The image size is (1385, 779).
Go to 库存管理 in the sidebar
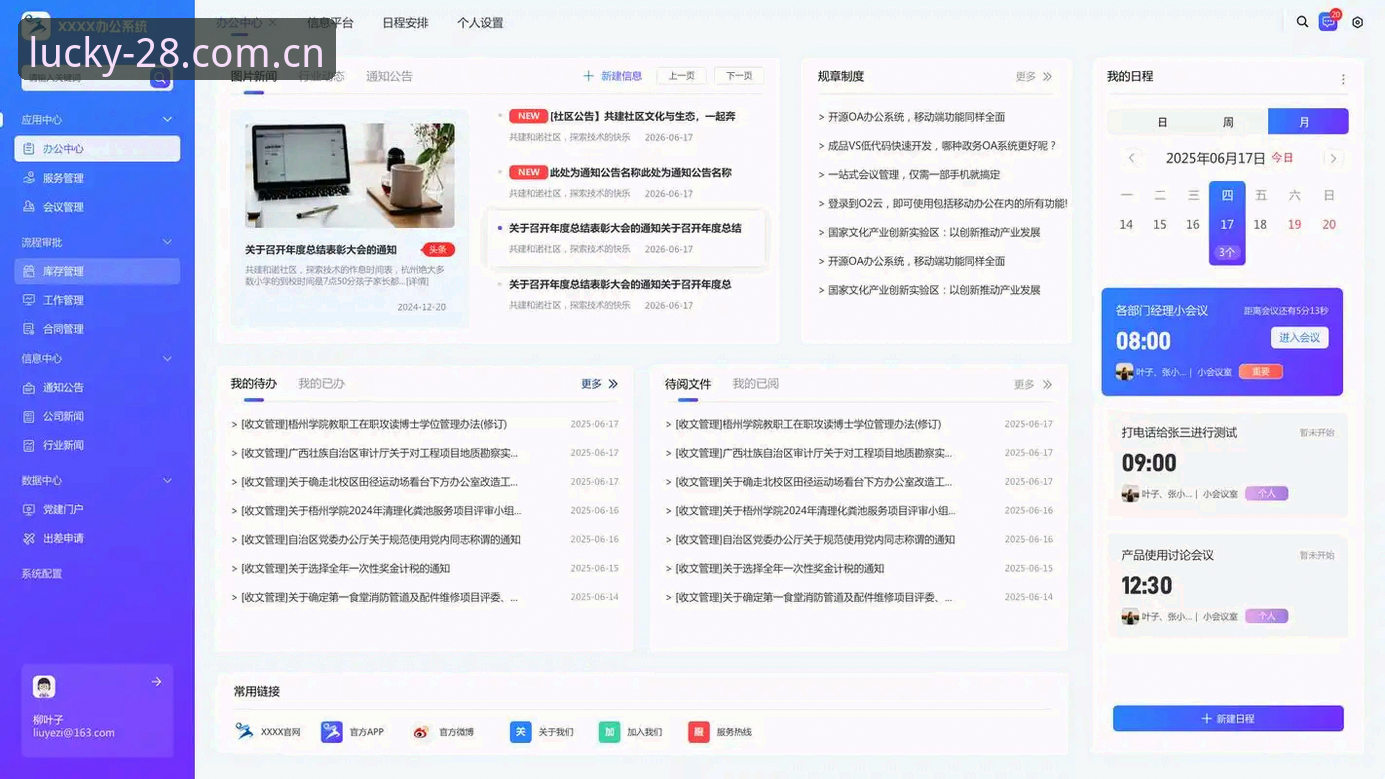pyautogui.click(x=97, y=271)
